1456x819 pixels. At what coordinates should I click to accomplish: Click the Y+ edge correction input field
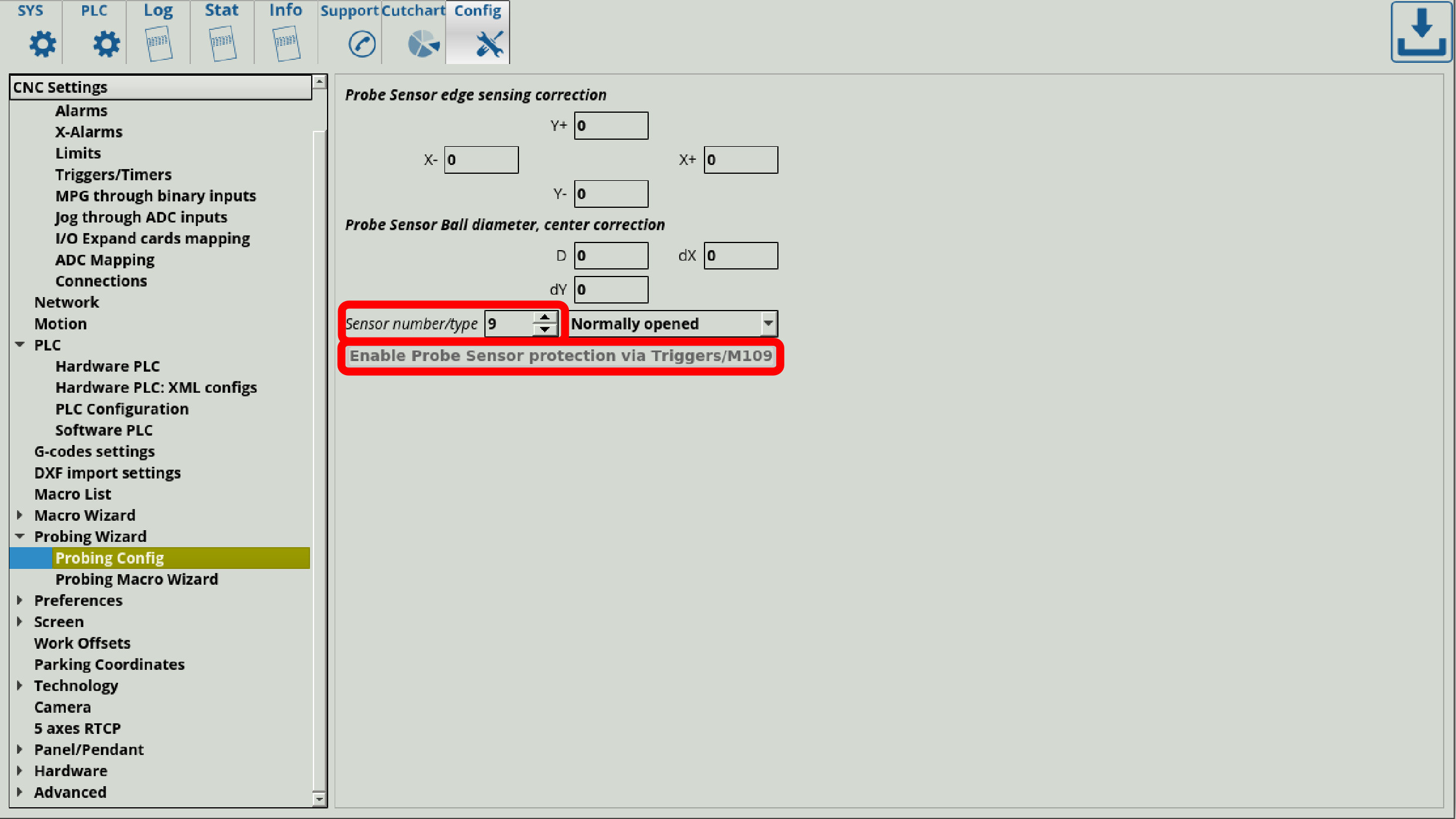611,126
